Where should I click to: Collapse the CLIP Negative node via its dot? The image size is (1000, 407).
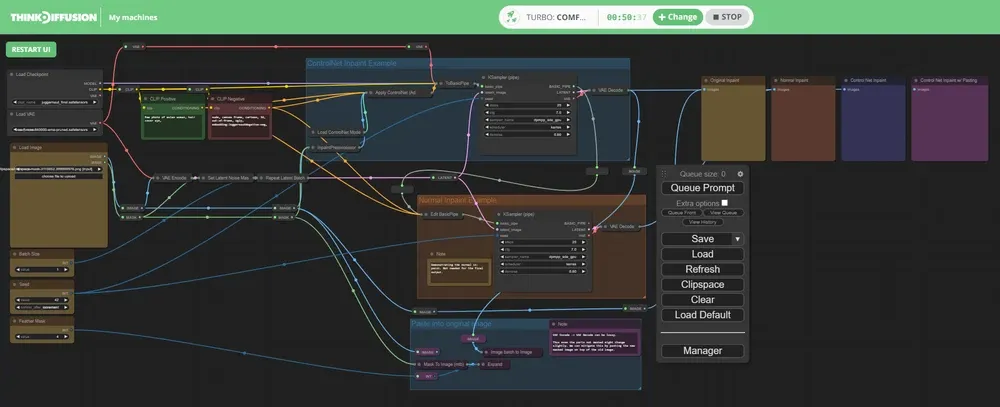[x=212, y=99]
